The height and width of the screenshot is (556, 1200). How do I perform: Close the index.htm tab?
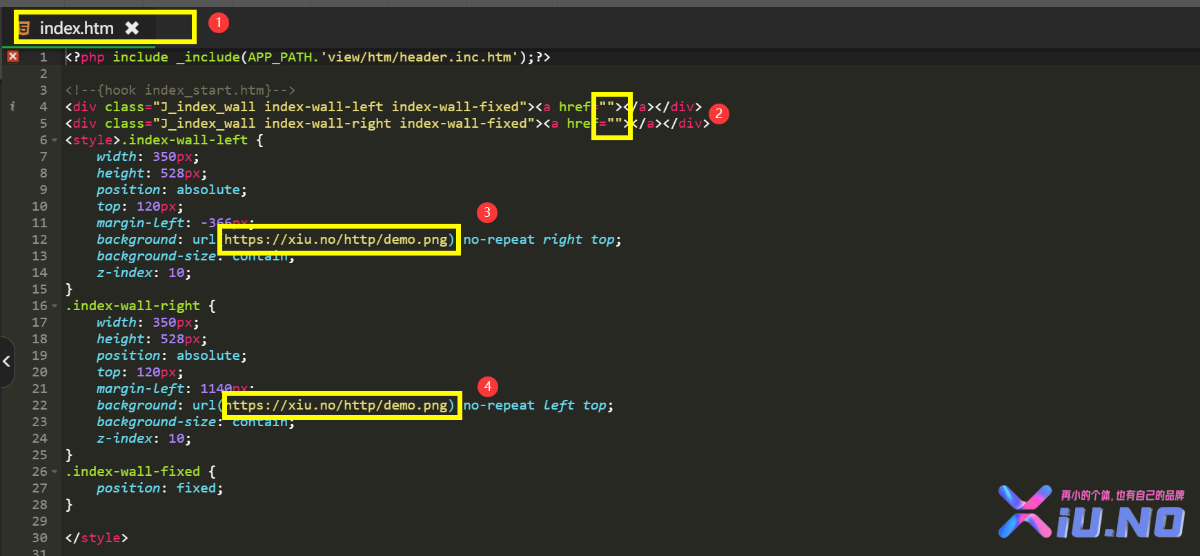point(131,28)
